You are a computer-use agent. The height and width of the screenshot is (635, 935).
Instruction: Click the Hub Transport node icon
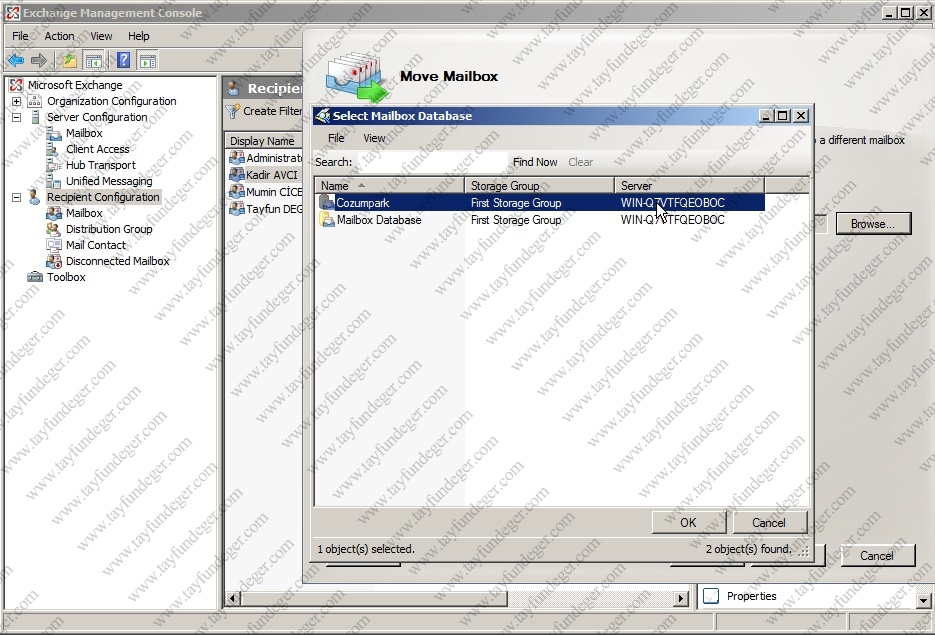coord(54,165)
